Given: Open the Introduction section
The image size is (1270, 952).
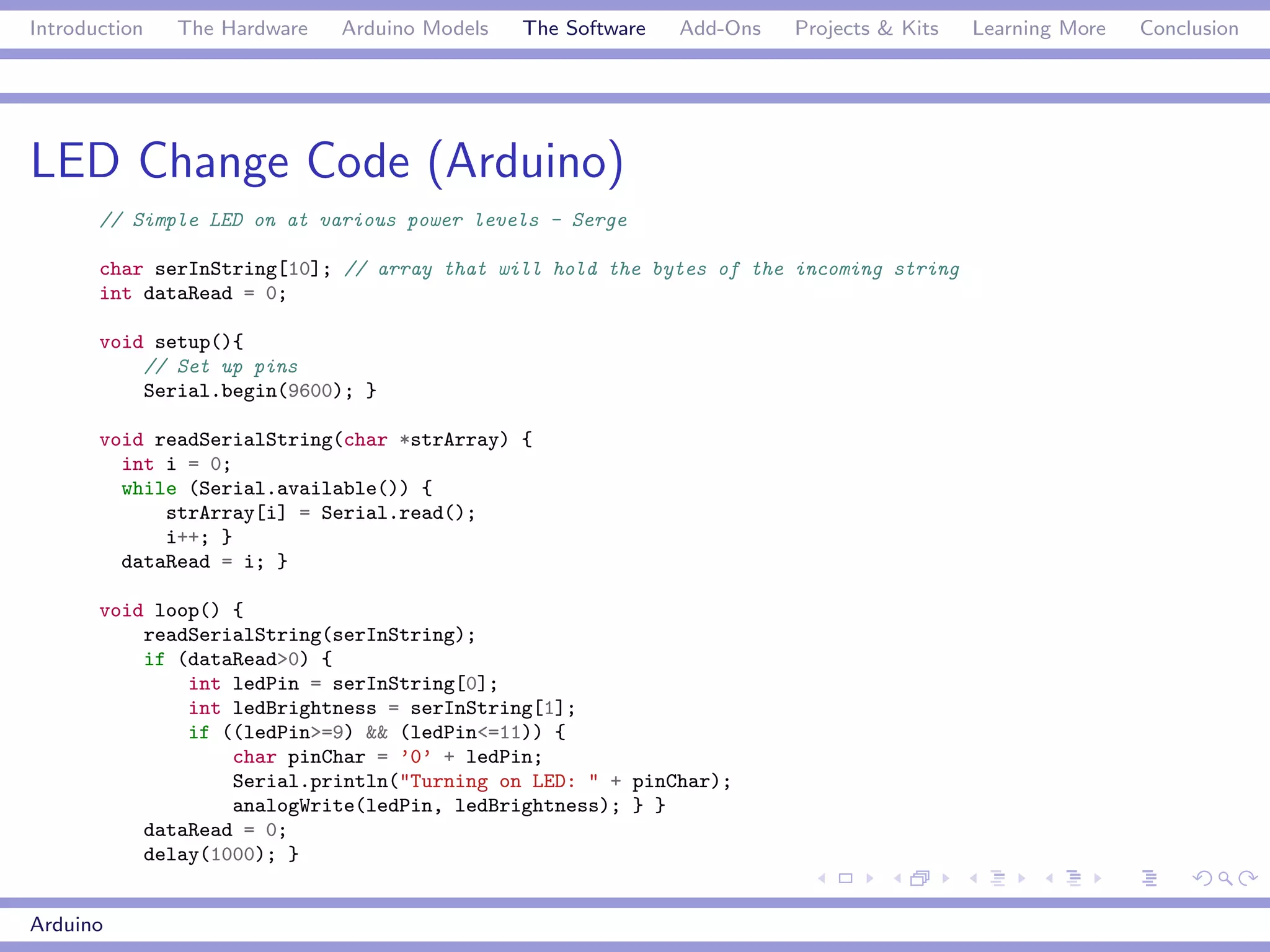Looking at the screenshot, I should click(86, 29).
